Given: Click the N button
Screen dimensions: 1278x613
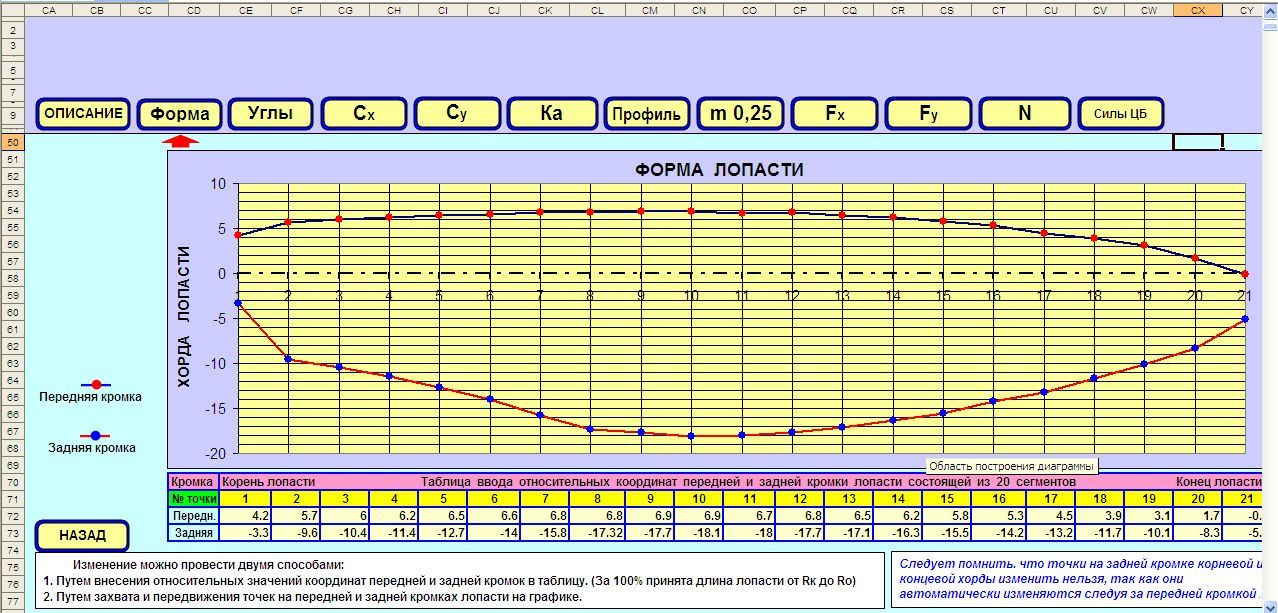Looking at the screenshot, I should pyautogui.click(x=1024, y=114).
